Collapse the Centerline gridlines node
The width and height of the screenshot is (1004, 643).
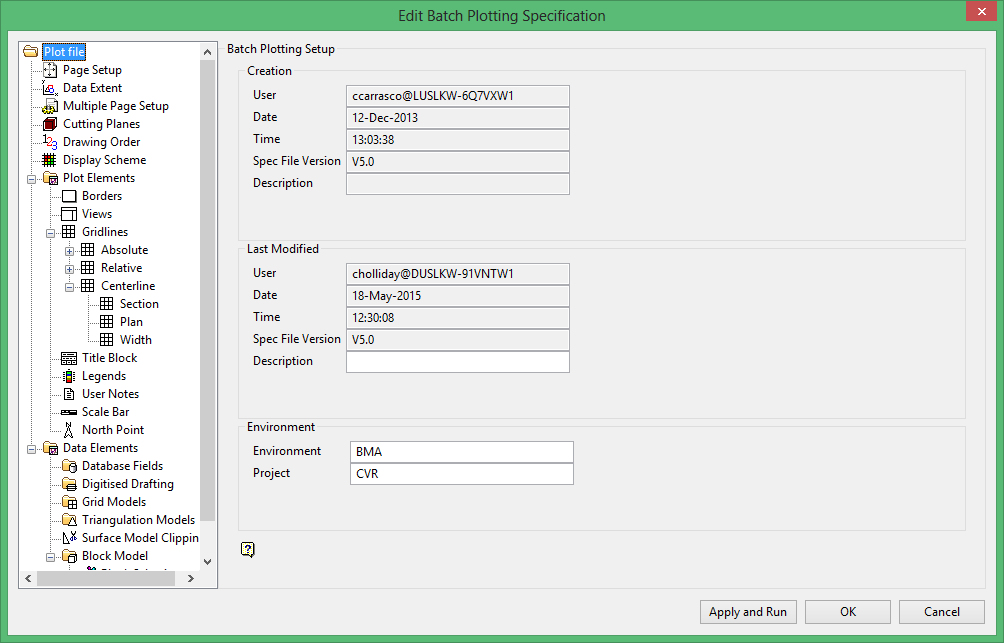click(70, 286)
